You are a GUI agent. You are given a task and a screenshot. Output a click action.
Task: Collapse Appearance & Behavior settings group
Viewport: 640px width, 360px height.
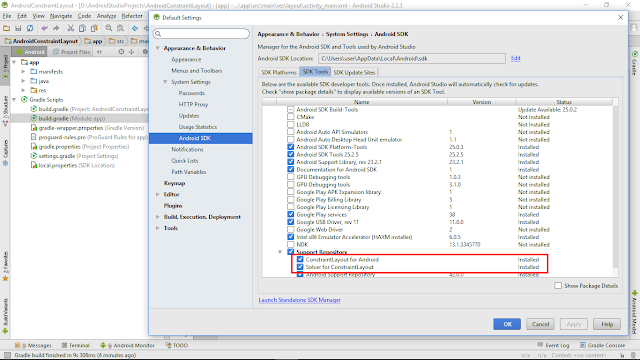click(158, 48)
